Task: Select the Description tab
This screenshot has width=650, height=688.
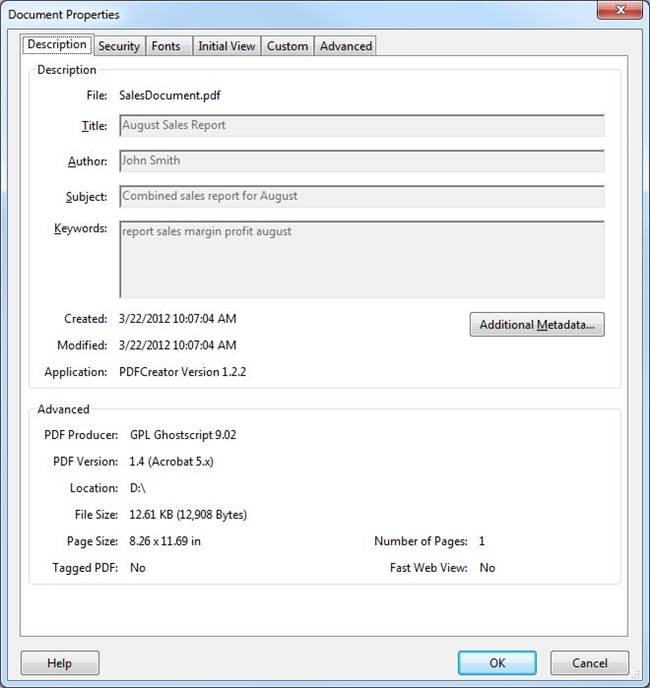Action: (57, 45)
